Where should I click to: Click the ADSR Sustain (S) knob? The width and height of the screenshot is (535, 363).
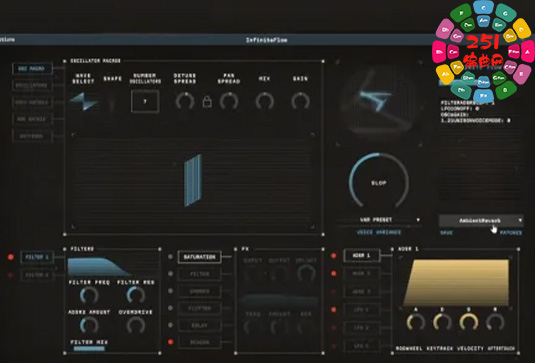point(469,322)
